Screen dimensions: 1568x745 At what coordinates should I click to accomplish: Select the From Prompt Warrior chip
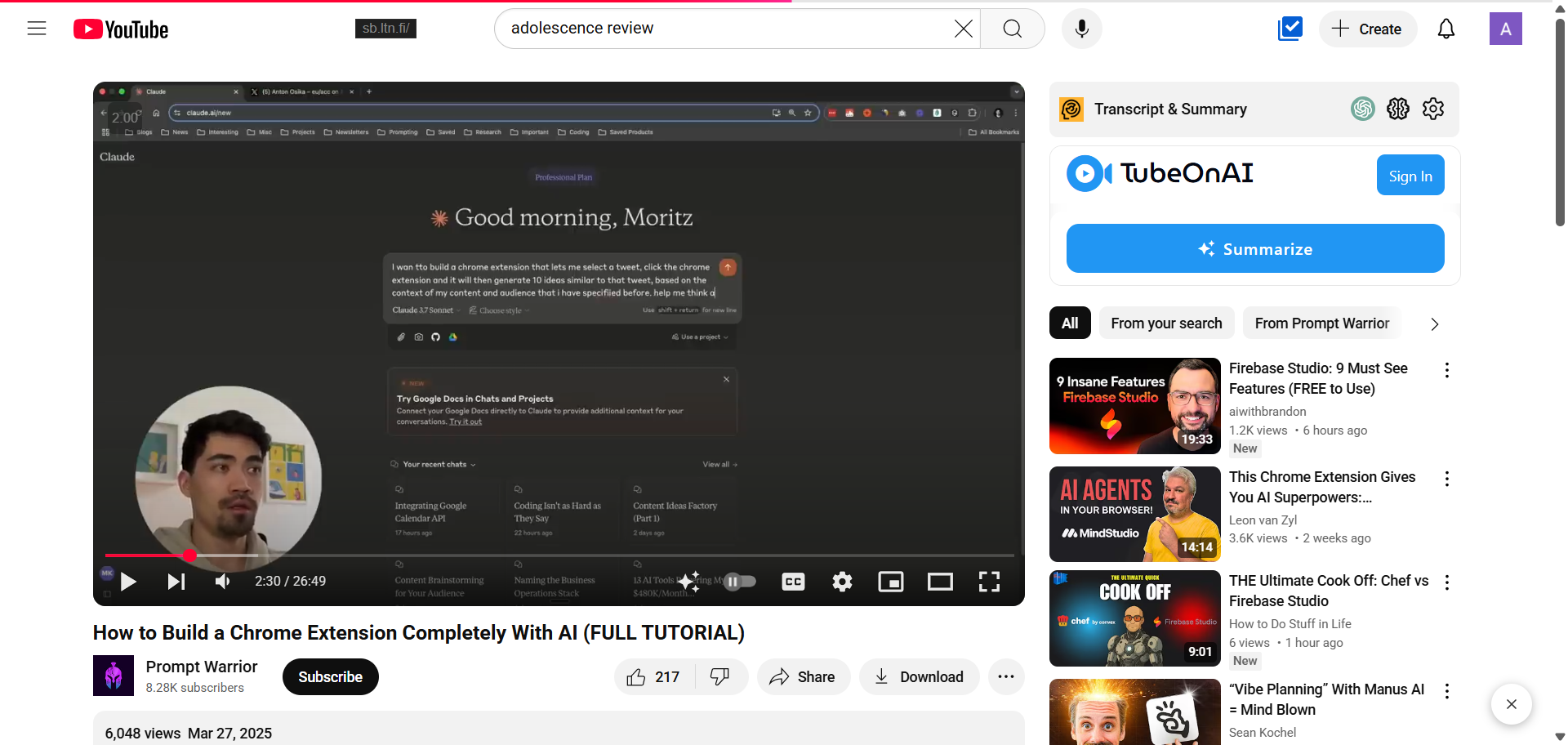click(1322, 323)
